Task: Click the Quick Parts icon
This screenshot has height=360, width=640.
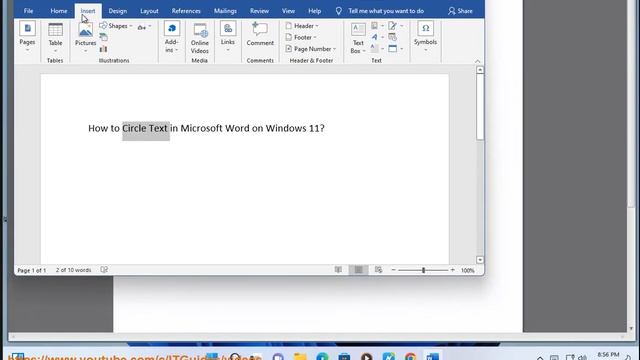Action: (x=374, y=26)
